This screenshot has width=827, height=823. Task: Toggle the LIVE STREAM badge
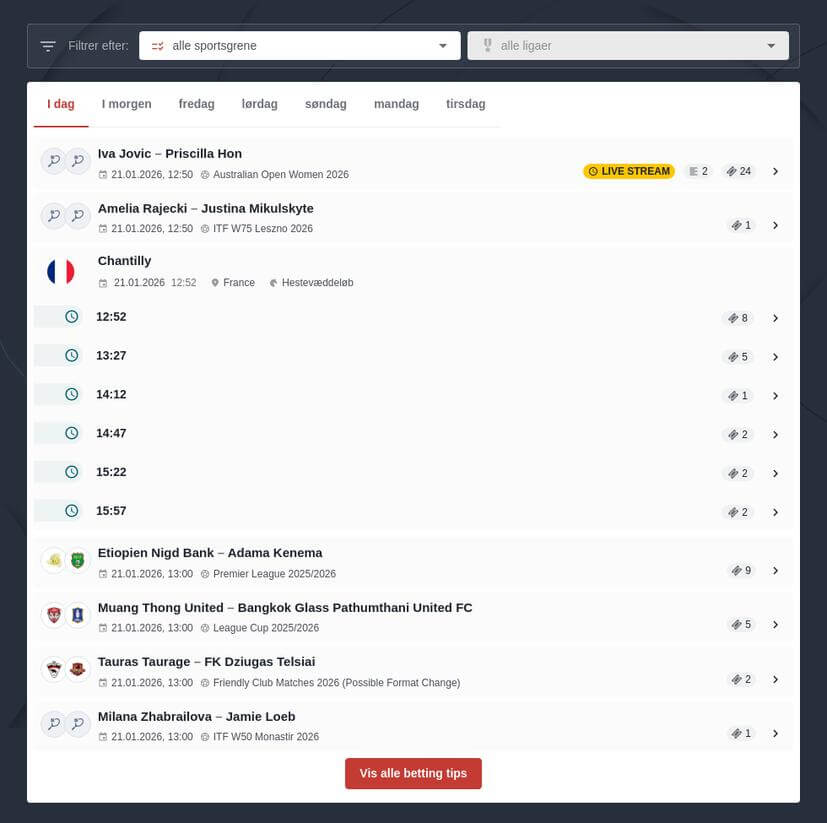point(628,171)
